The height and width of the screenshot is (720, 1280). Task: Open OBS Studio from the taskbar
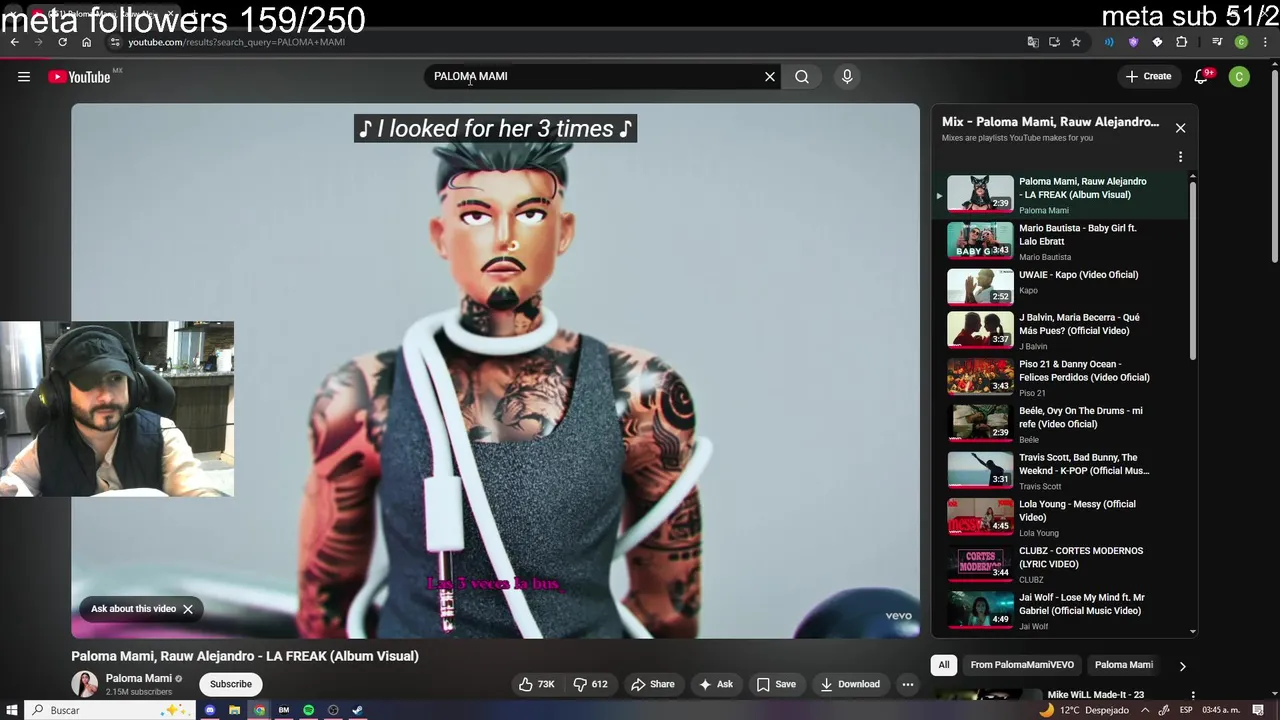333,710
